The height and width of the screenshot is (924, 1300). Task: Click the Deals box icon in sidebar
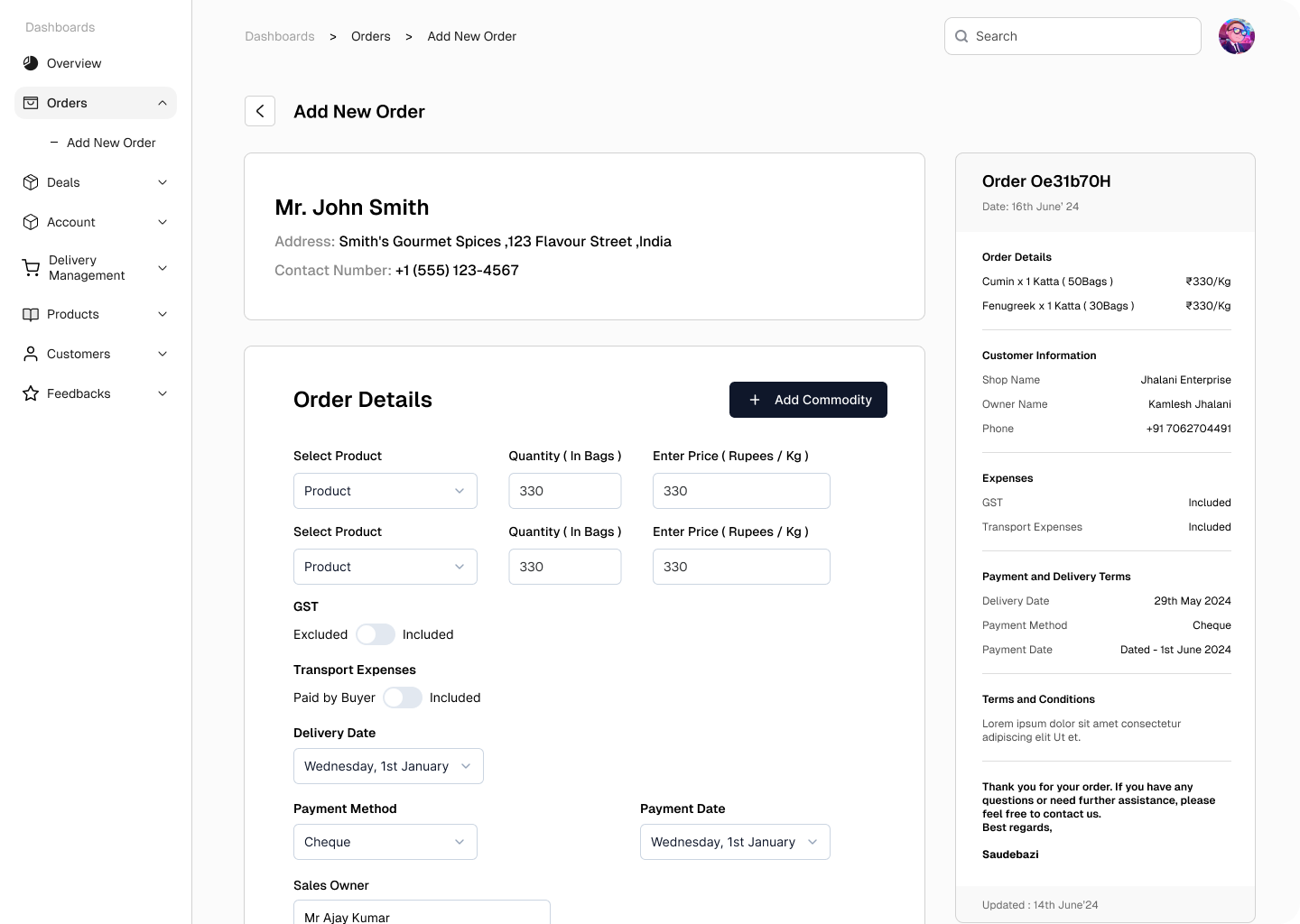click(x=31, y=182)
